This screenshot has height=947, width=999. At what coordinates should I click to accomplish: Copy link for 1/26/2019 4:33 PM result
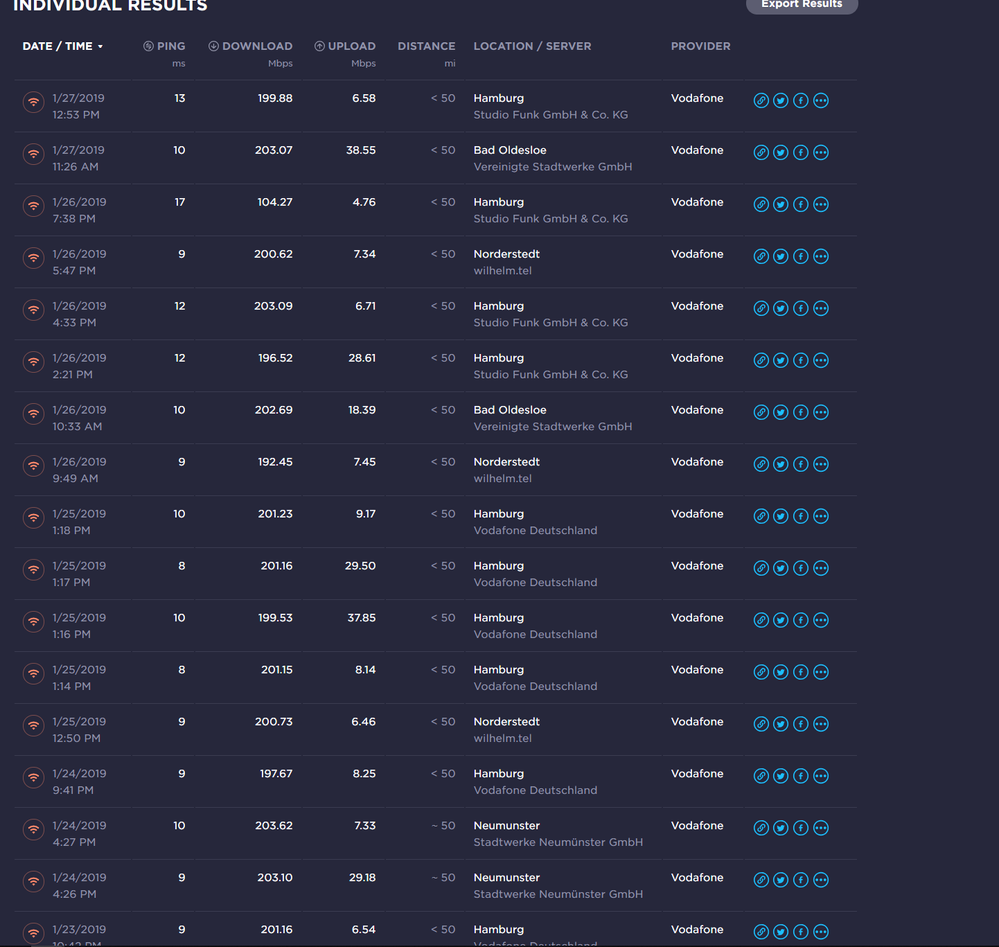point(761,308)
